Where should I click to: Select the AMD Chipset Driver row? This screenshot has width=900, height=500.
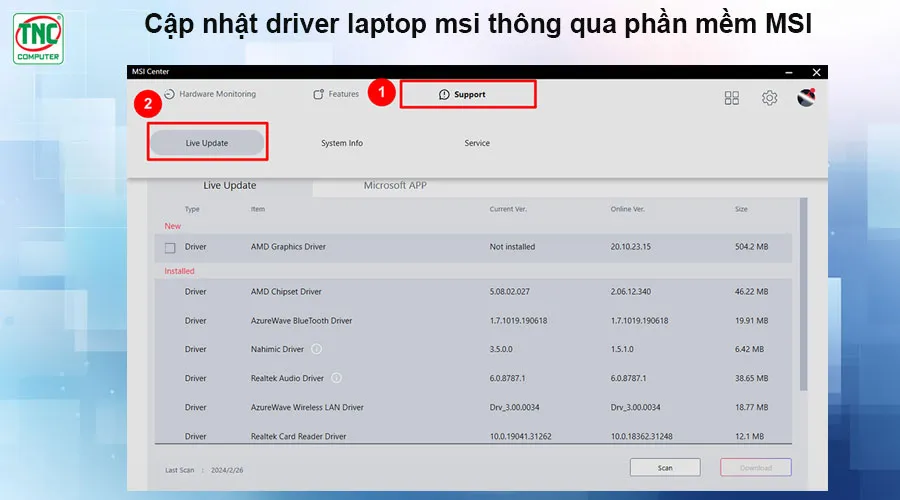473,292
